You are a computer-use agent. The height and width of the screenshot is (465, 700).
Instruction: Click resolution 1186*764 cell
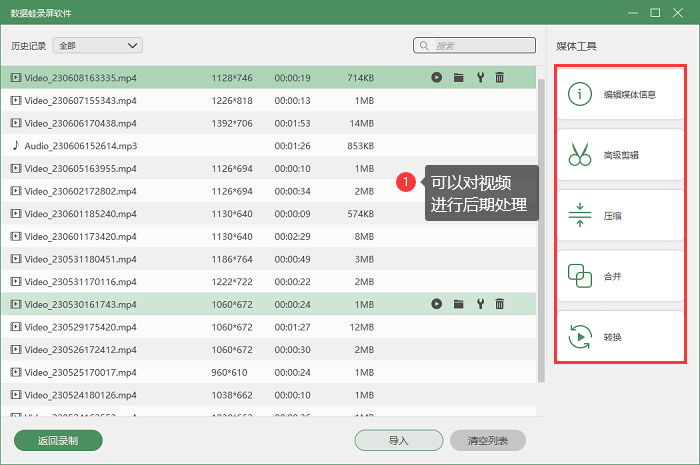(x=232, y=259)
